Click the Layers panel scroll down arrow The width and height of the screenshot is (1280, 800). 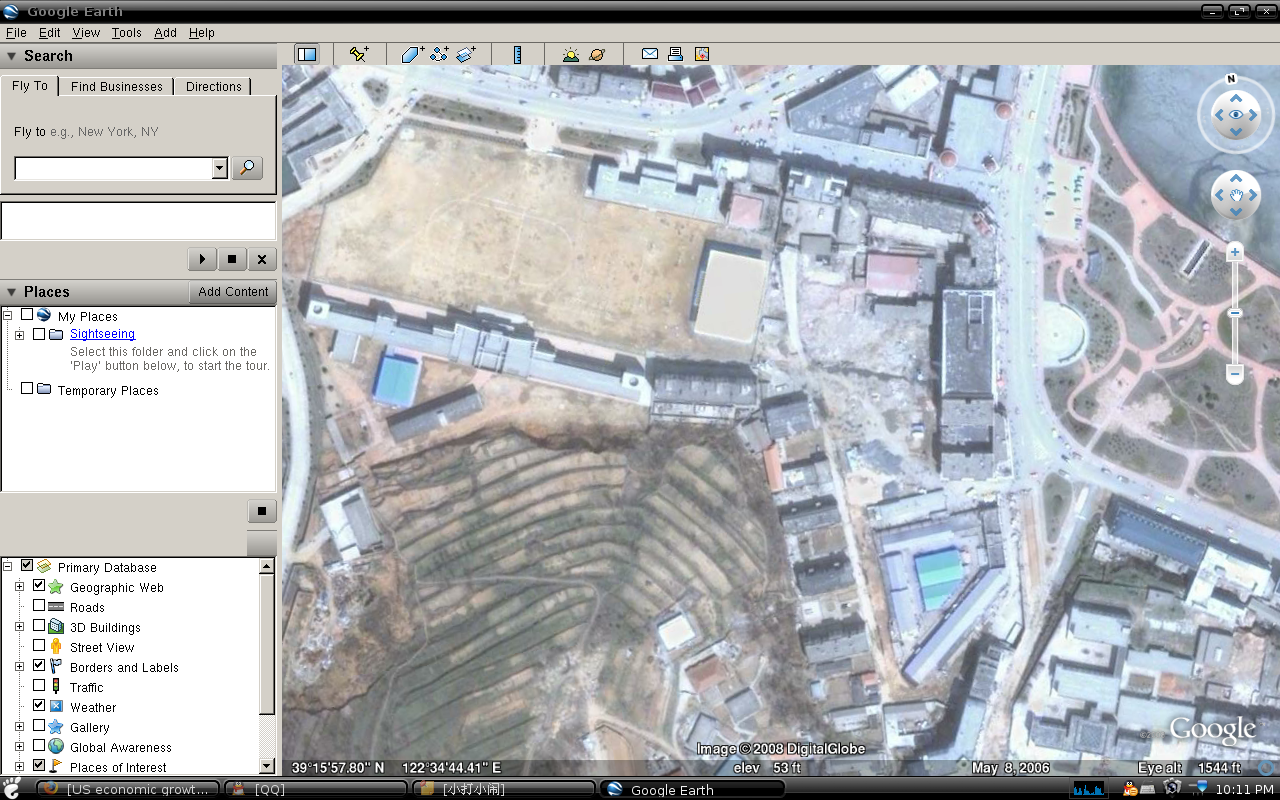267,766
